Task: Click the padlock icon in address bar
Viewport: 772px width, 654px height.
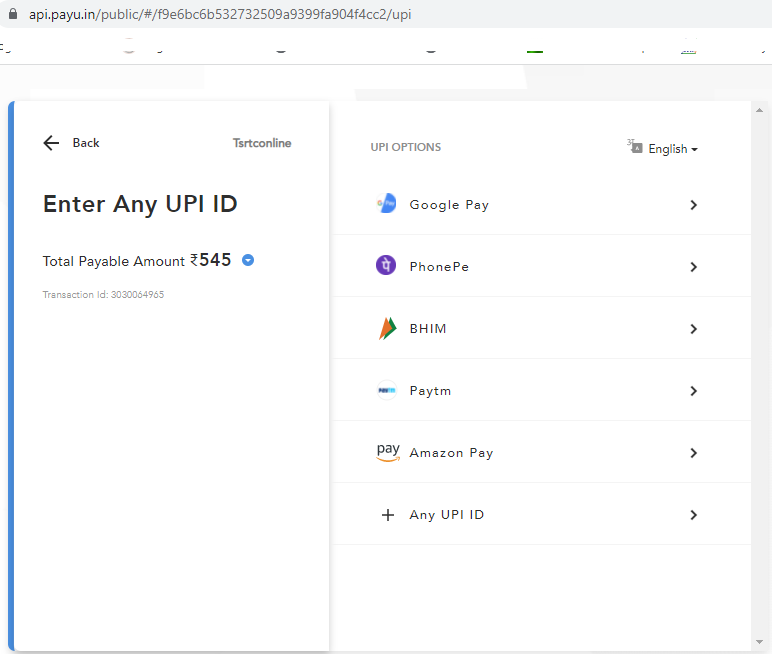Action: point(13,14)
